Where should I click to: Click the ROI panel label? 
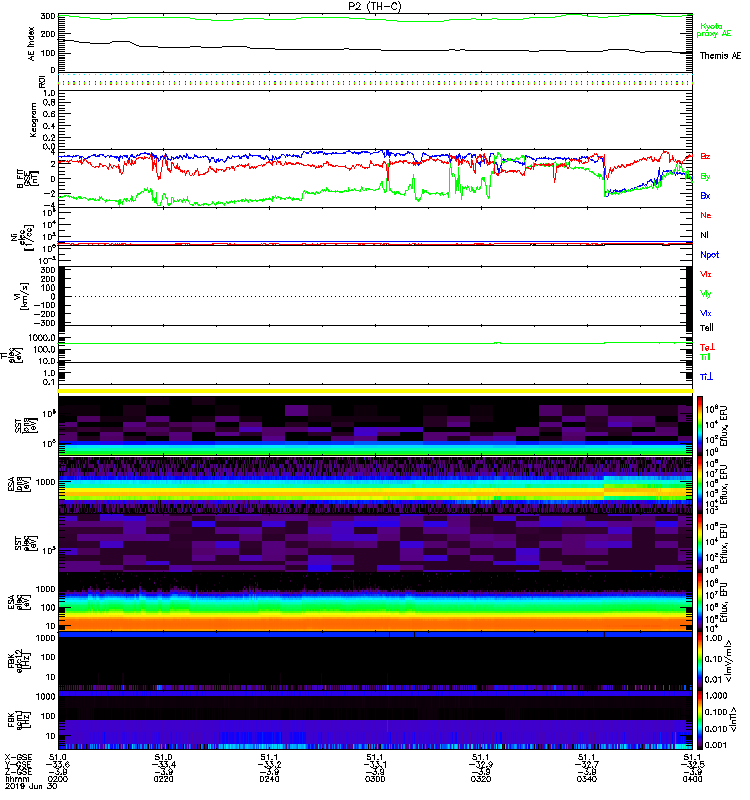[x=42, y=81]
